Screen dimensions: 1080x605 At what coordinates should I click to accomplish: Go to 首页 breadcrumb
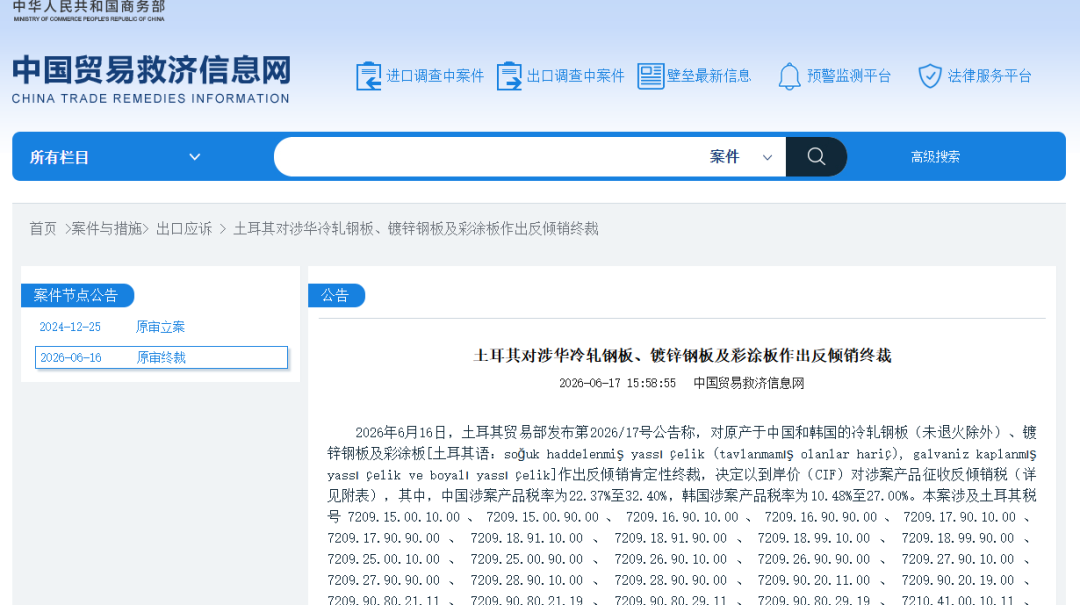click(43, 229)
